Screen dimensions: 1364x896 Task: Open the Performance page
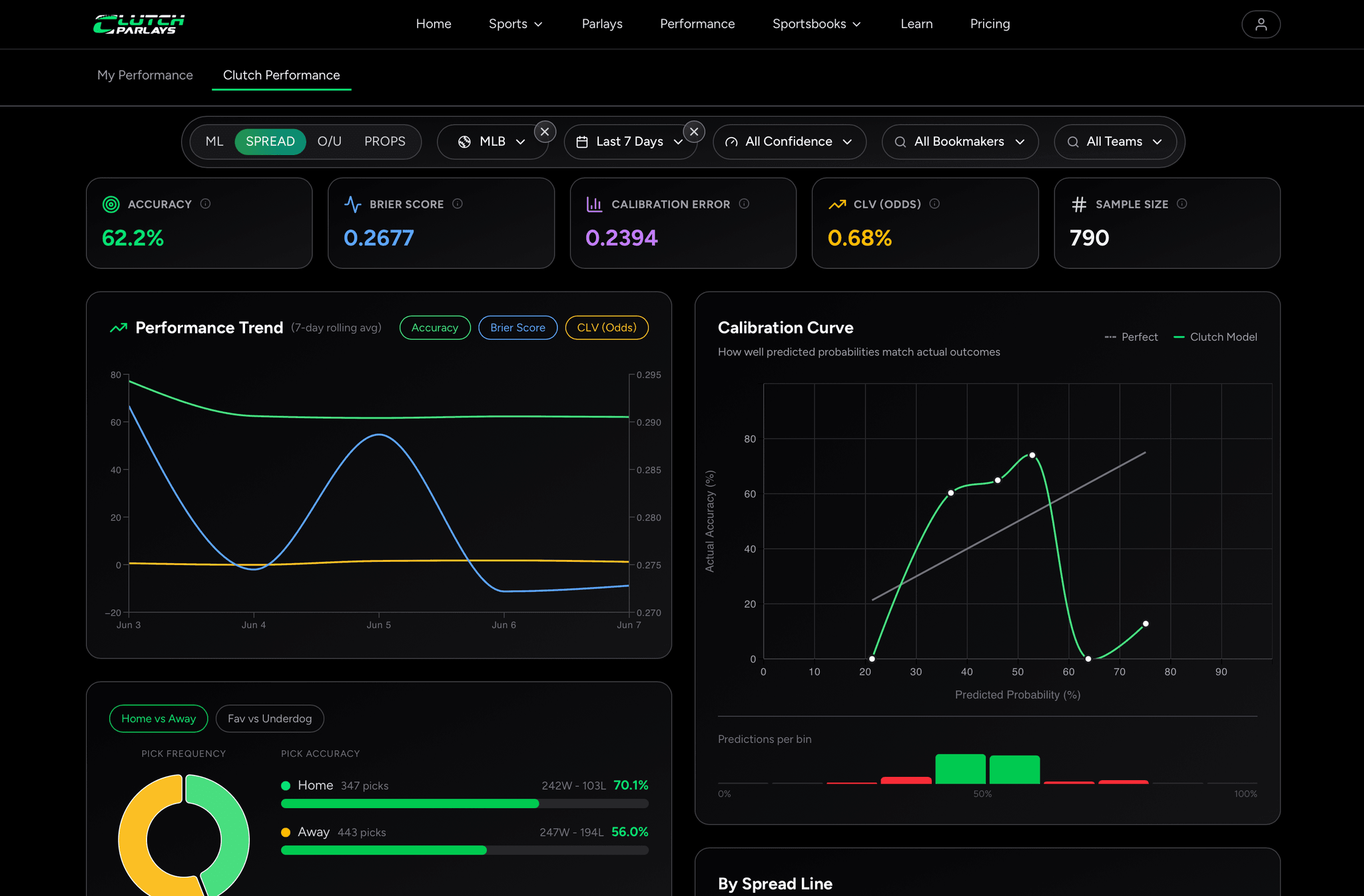click(x=697, y=24)
